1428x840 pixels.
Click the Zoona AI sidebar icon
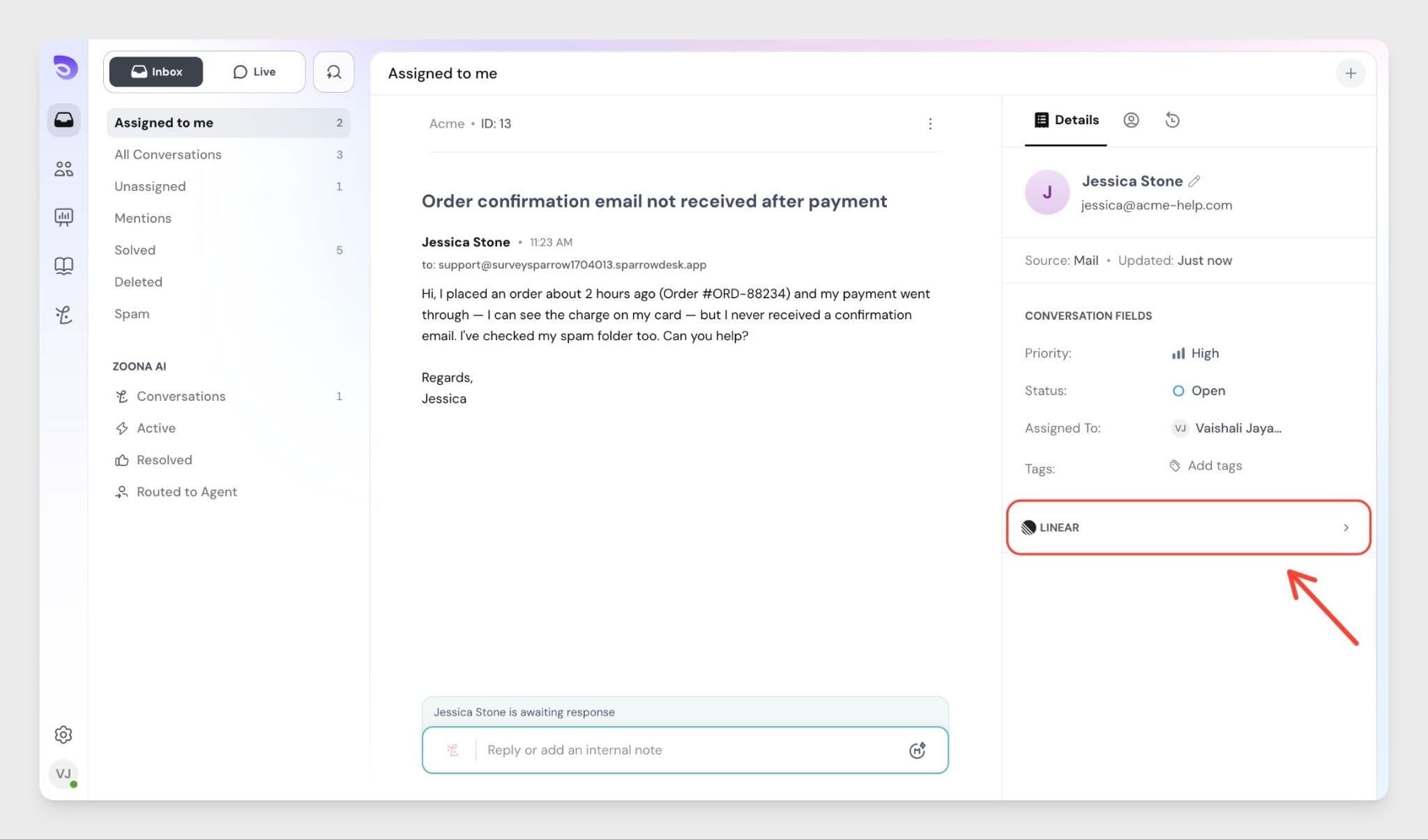pos(63,315)
